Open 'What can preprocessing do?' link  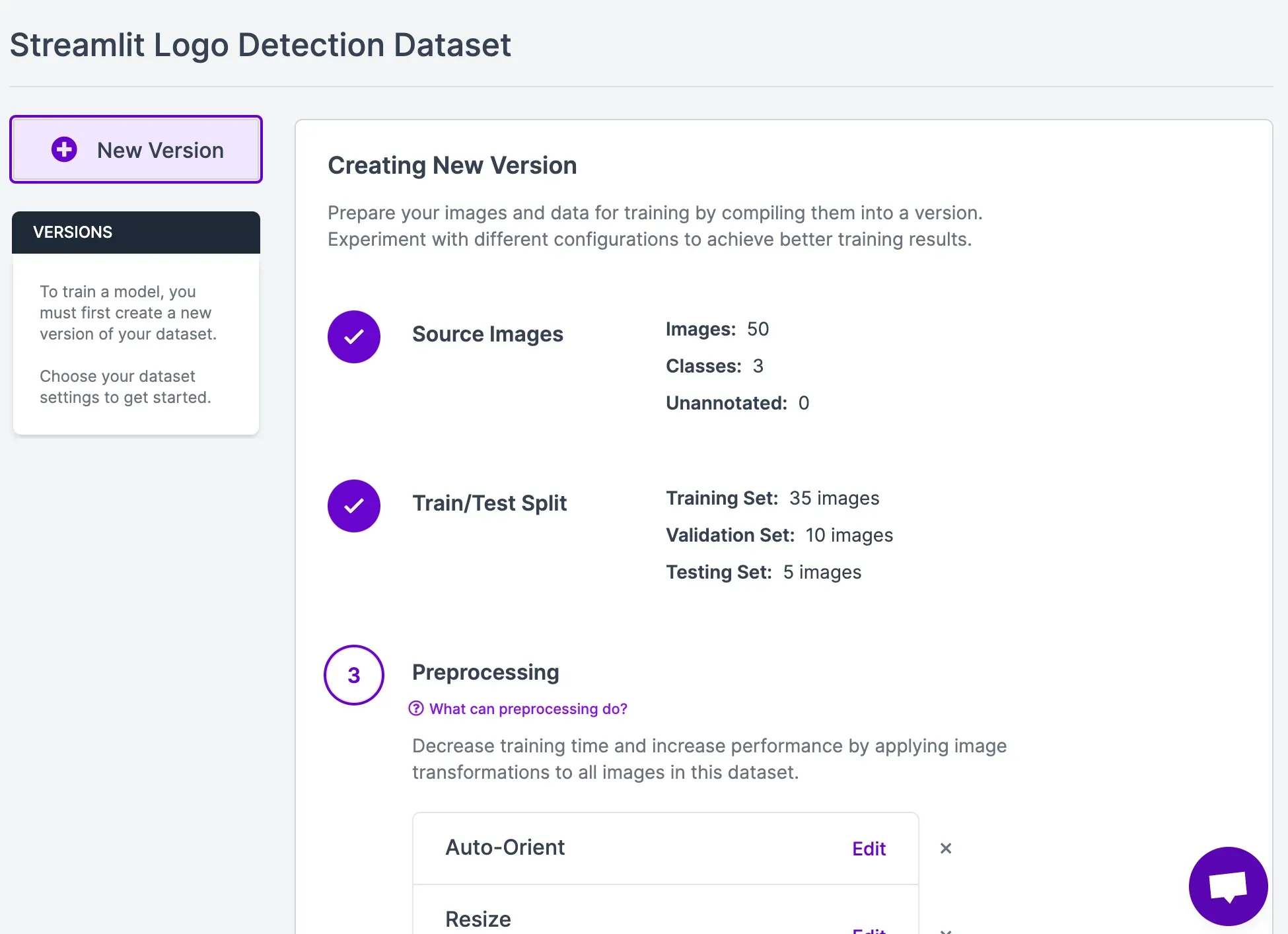pos(528,709)
